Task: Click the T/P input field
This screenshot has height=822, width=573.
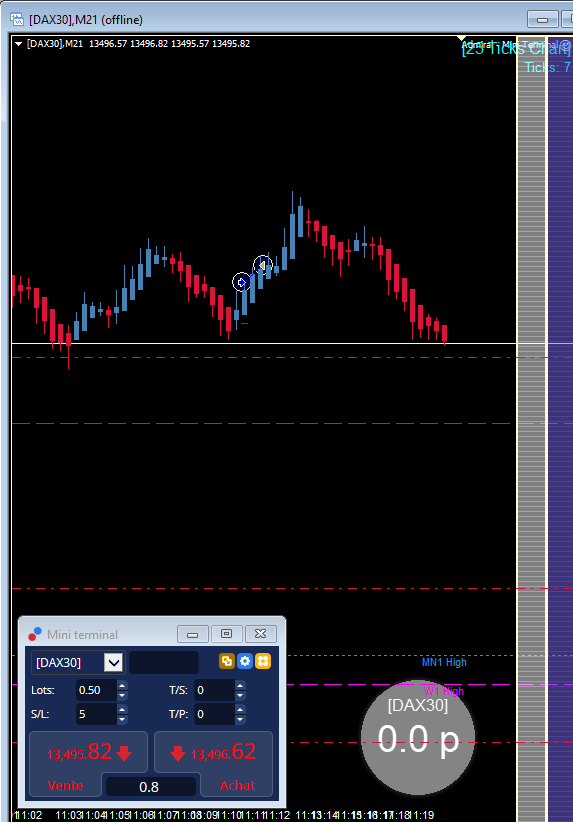Action: pyautogui.click(x=214, y=714)
